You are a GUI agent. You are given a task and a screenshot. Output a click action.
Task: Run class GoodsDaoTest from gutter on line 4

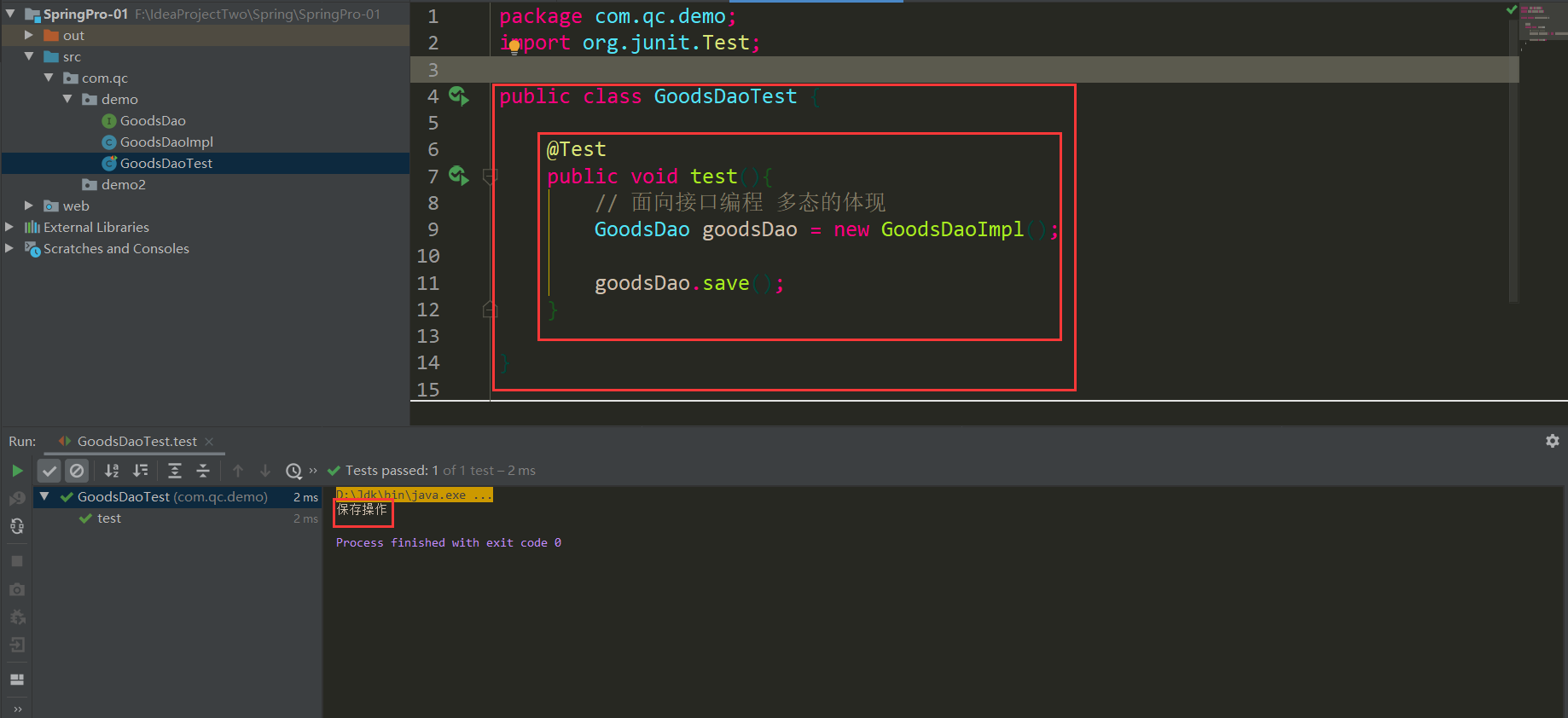459,96
